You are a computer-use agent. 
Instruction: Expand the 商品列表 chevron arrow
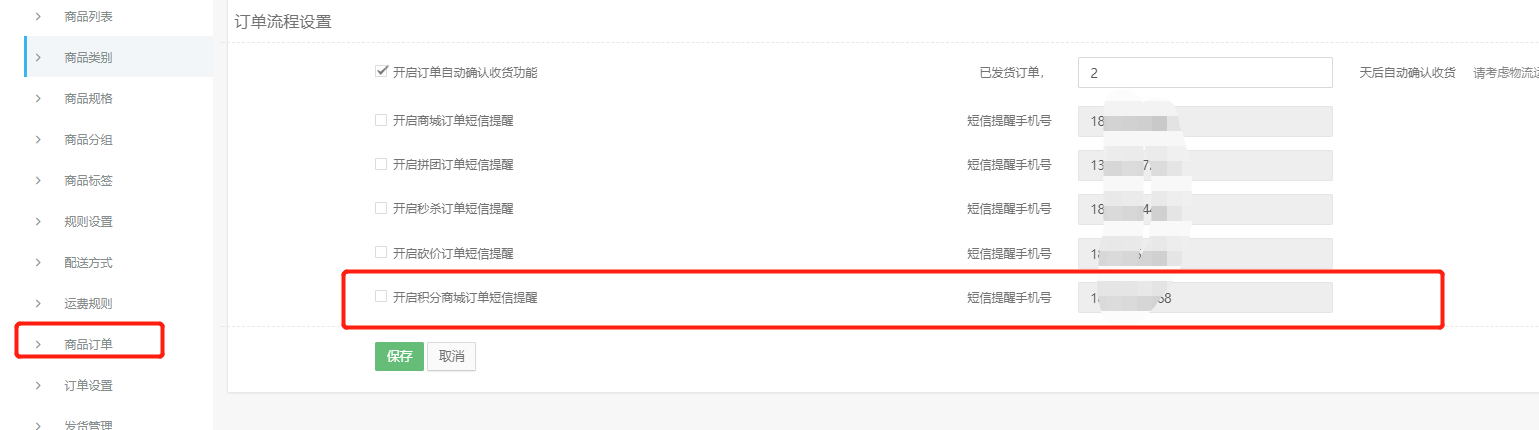(38, 17)
